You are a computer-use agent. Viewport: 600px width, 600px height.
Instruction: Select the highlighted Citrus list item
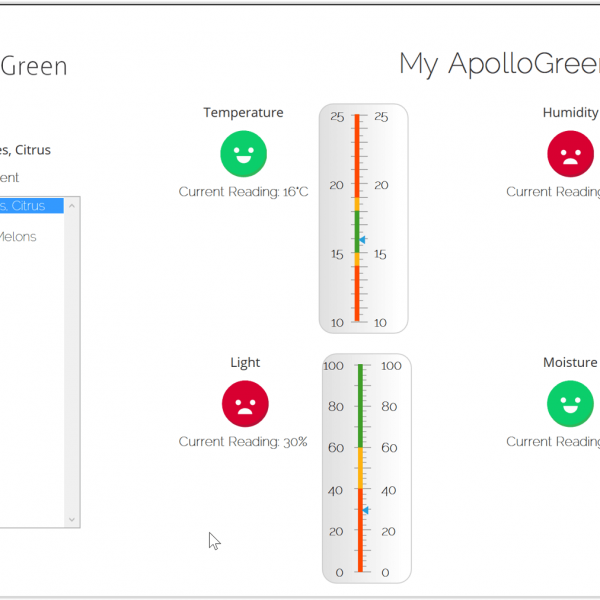[32, 206]
